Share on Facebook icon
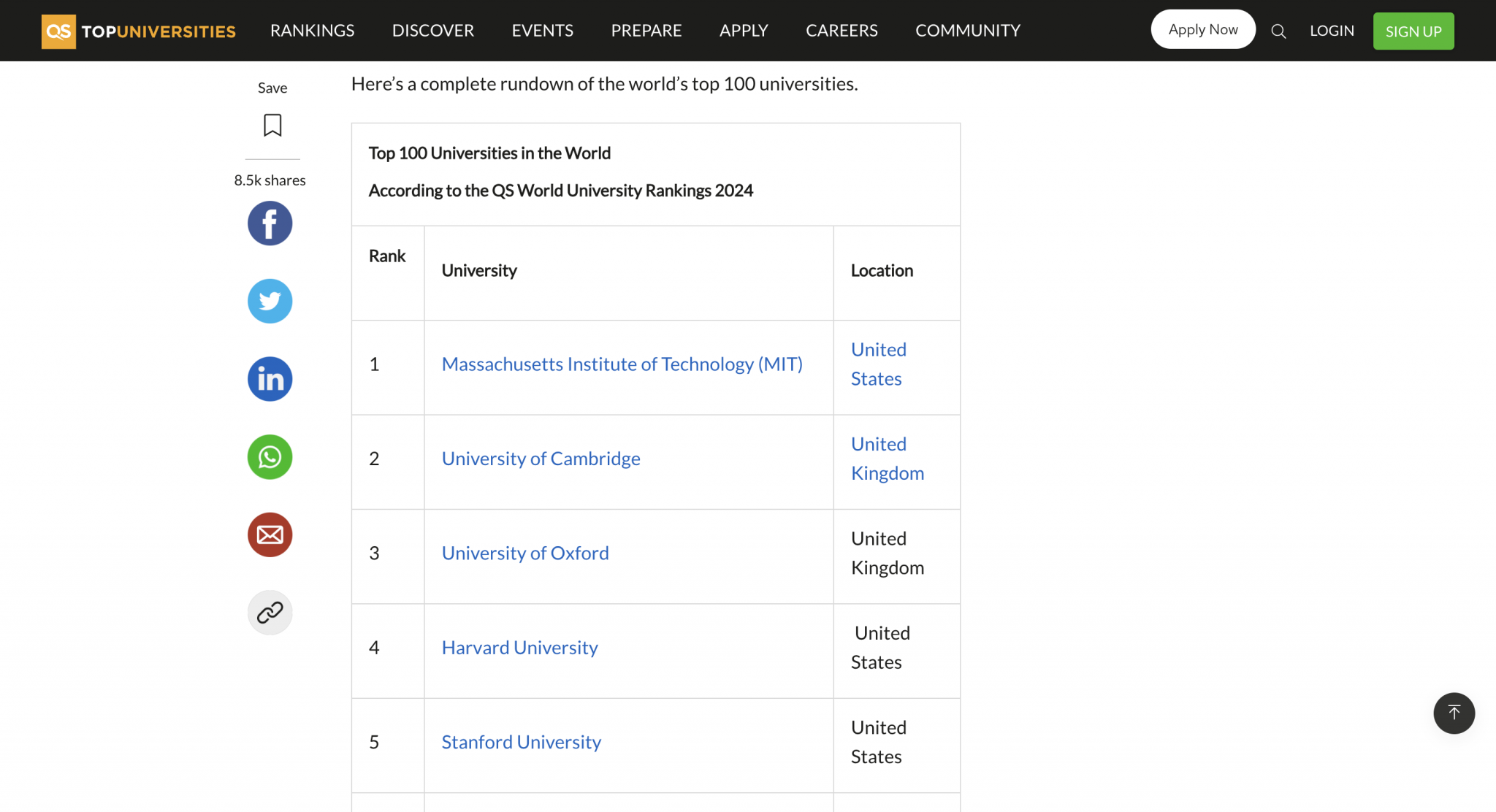 (270, 223)
